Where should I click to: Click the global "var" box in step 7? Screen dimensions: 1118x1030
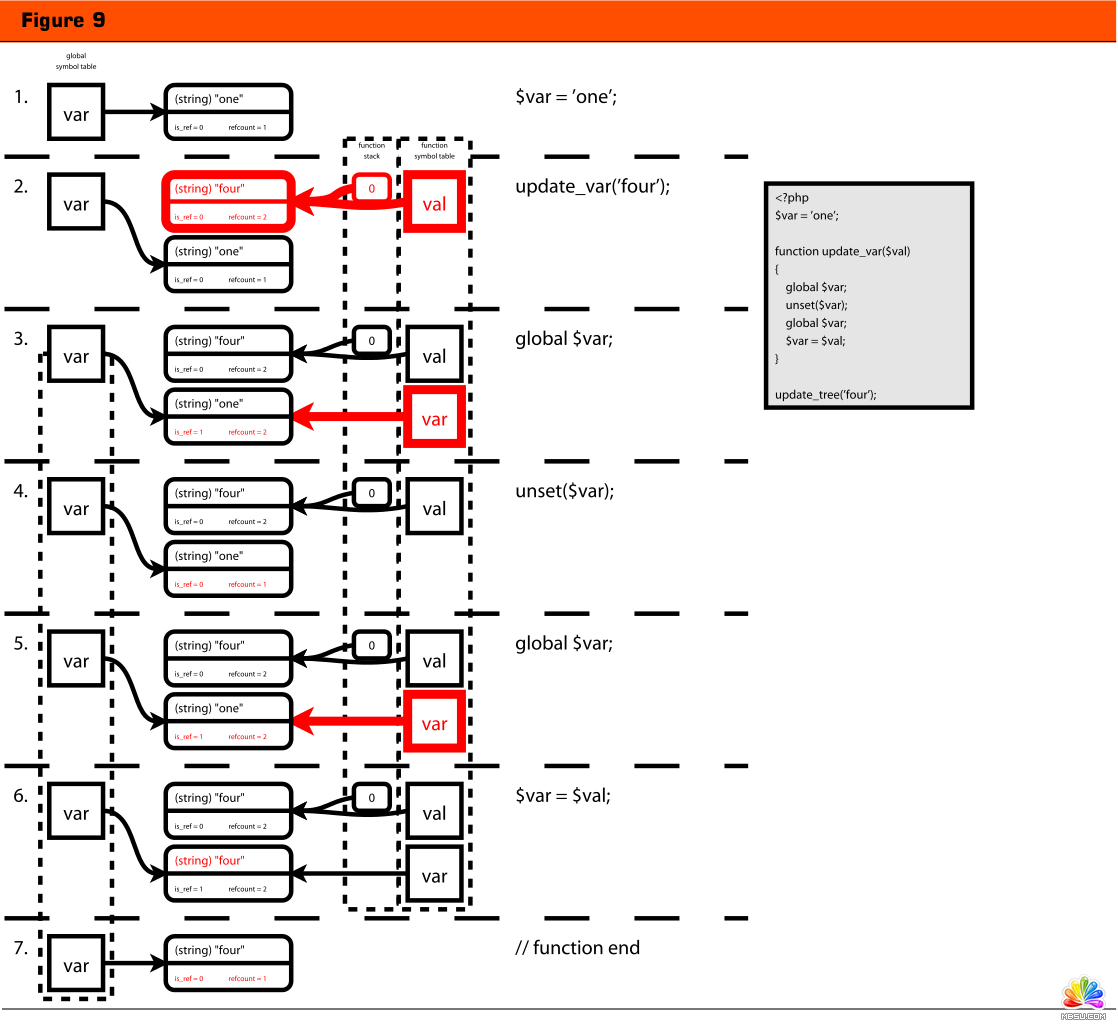[76, 966]
